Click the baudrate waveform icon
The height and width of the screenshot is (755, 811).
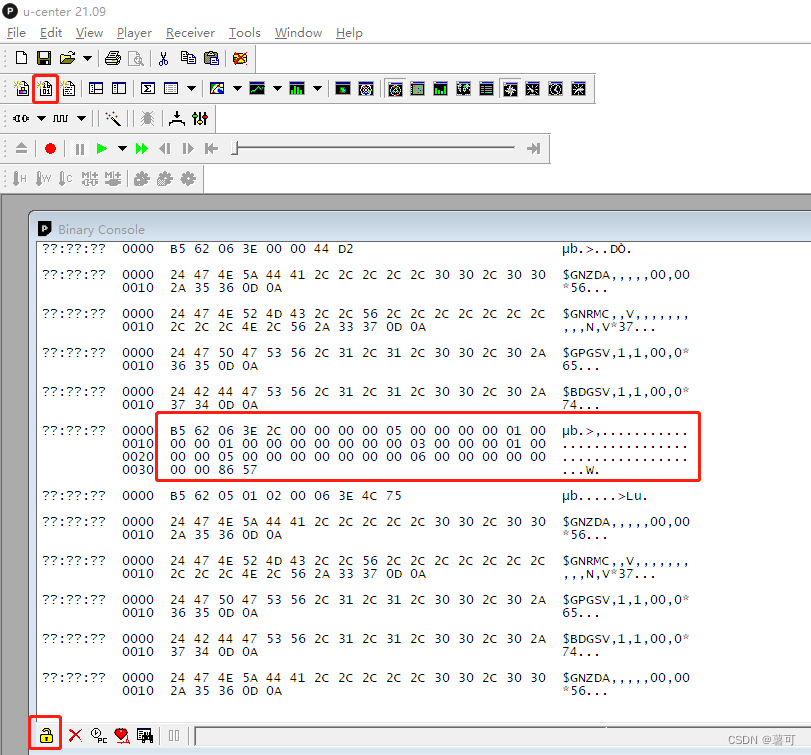[61, 118]
